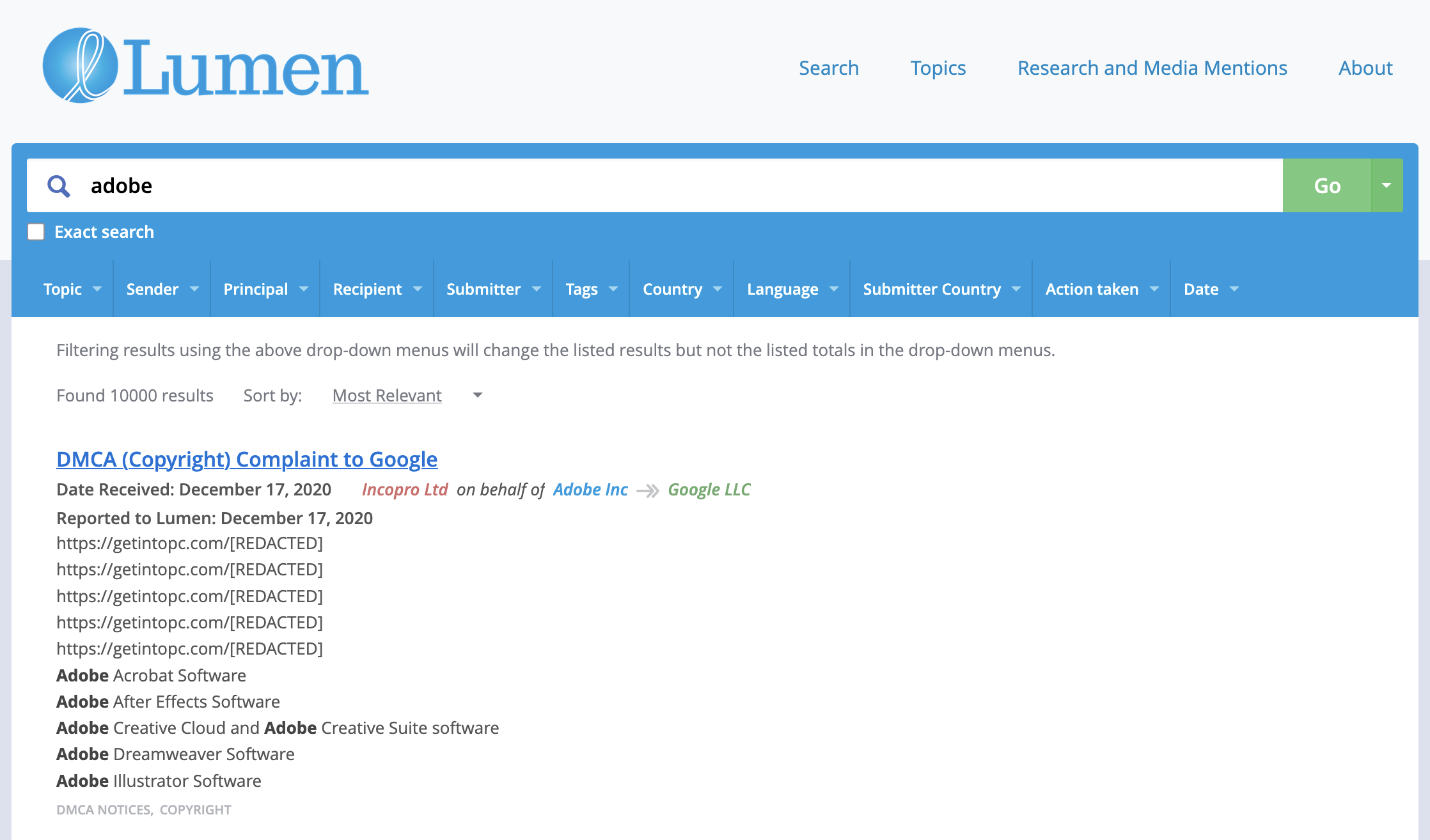Viewport: 1430px width, 840px height.
Task: Focus the search field containing adobe
Action: (655, 185)
